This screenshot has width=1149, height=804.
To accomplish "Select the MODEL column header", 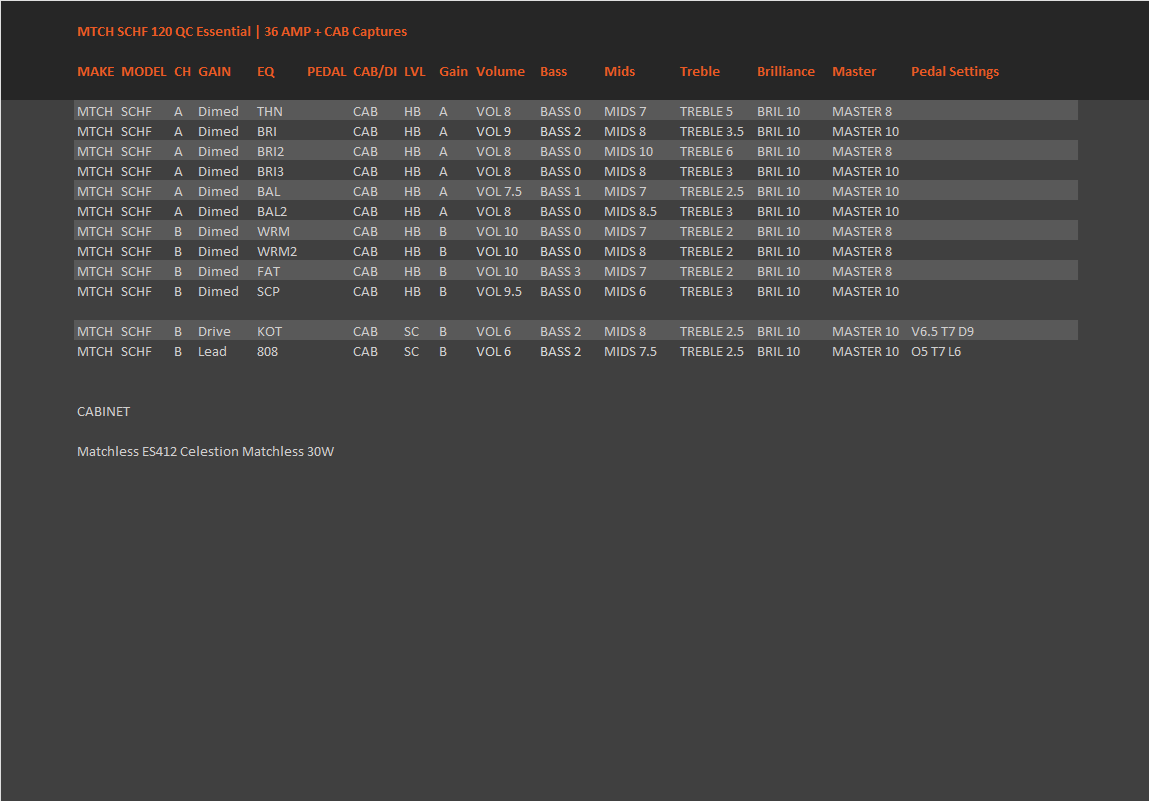I will pos(144,72).
